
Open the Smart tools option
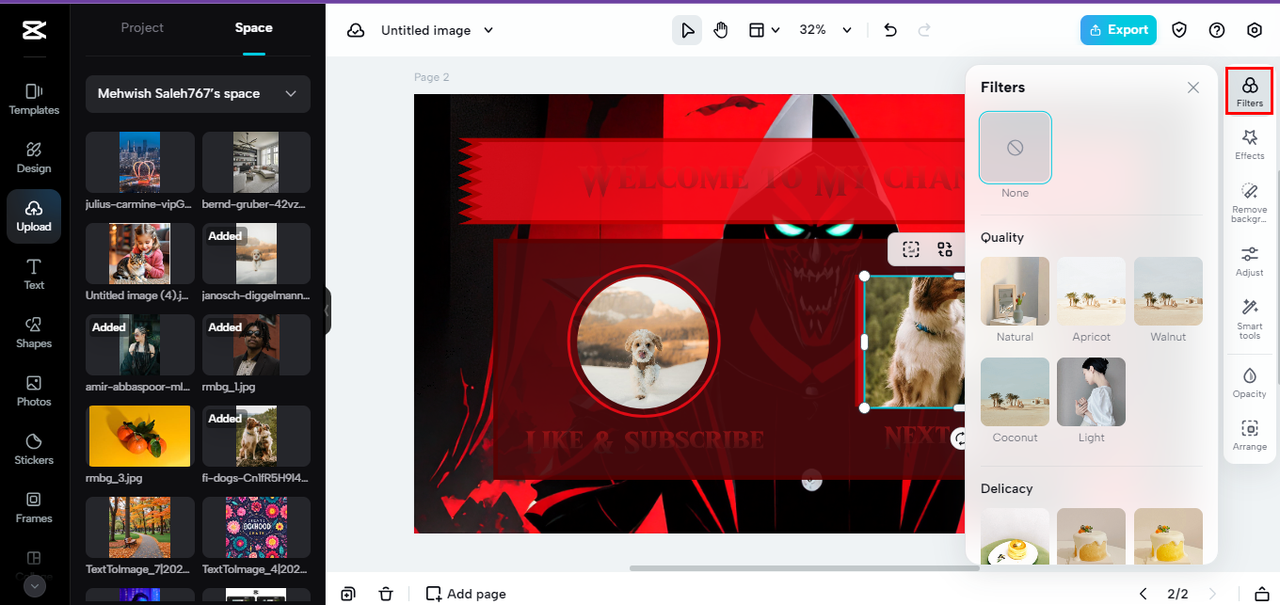coord(1249,319)
